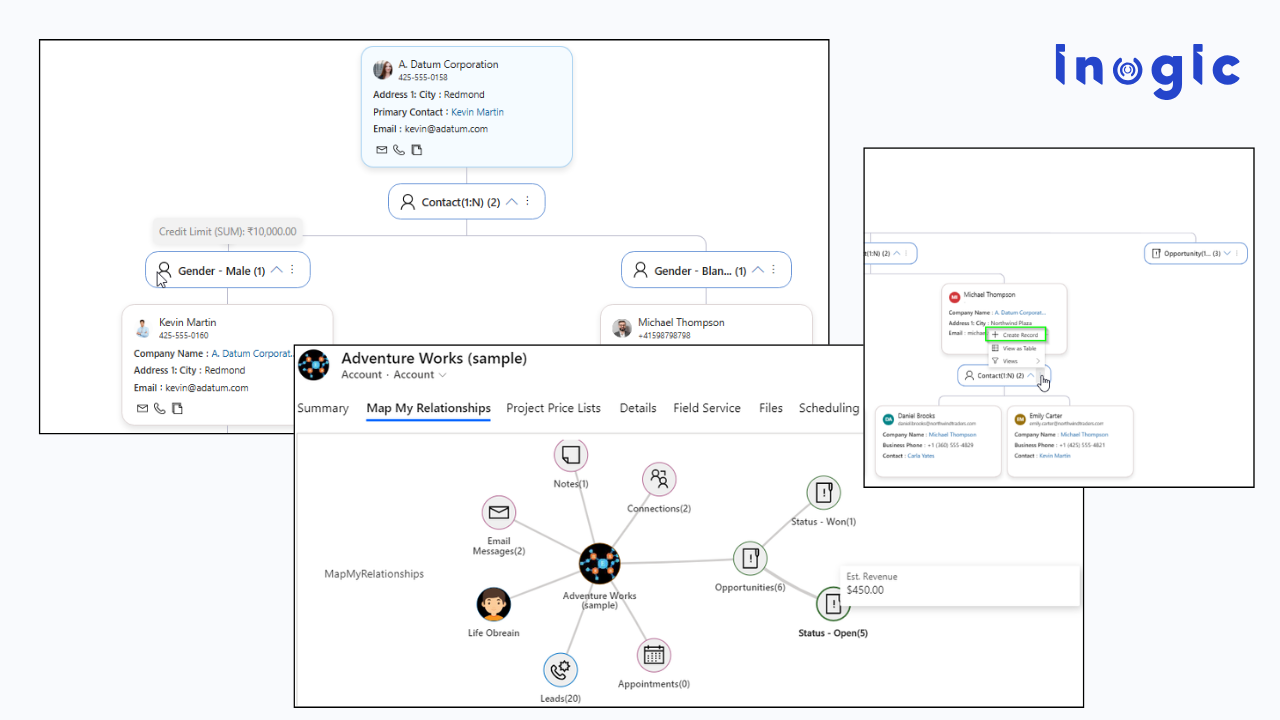
Task: Select the phone icon on Kevin Martin's card
Action: [x=160, y=408]
